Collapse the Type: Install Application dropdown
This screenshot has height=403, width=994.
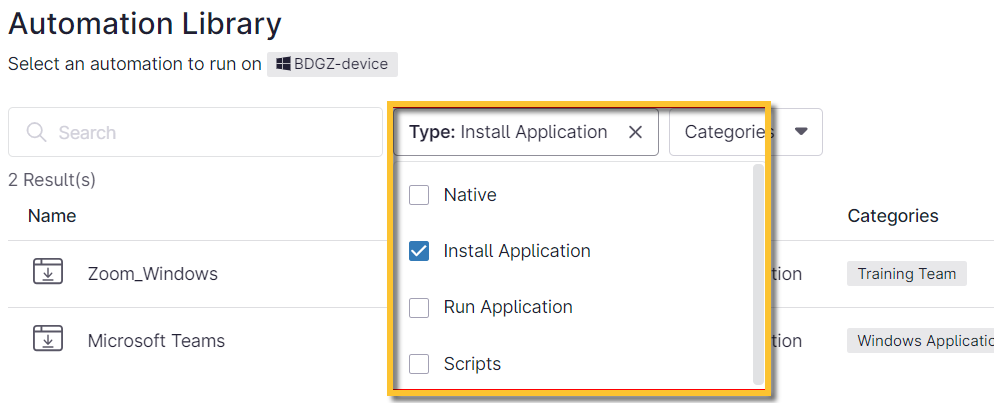tap(508, 132)
